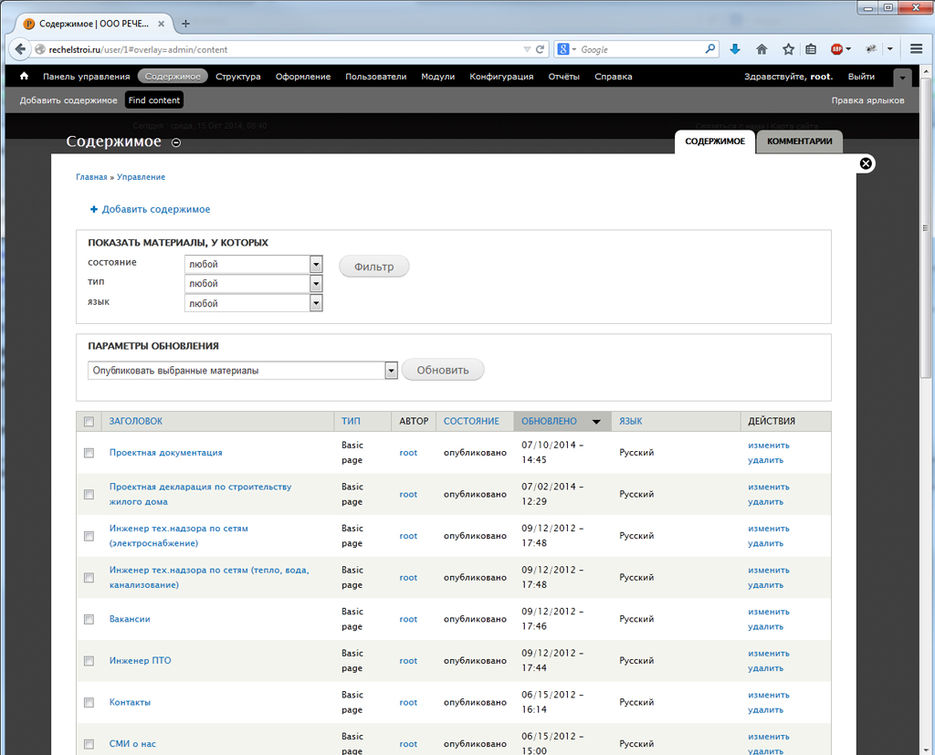Check the СМИ о нас row checkbox
The image size is (935, 755).
89,744
